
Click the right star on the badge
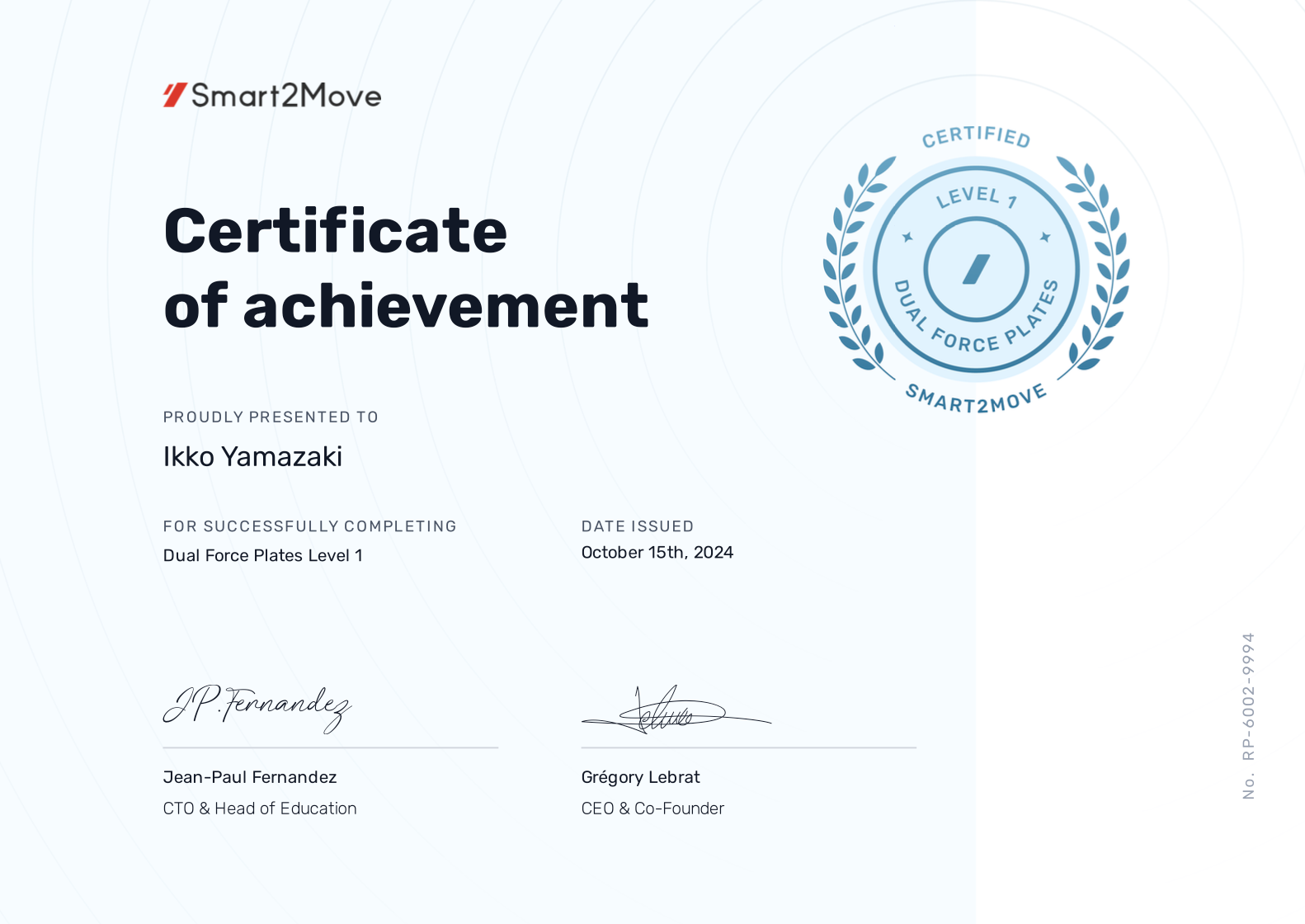(x=1045, y=238)
